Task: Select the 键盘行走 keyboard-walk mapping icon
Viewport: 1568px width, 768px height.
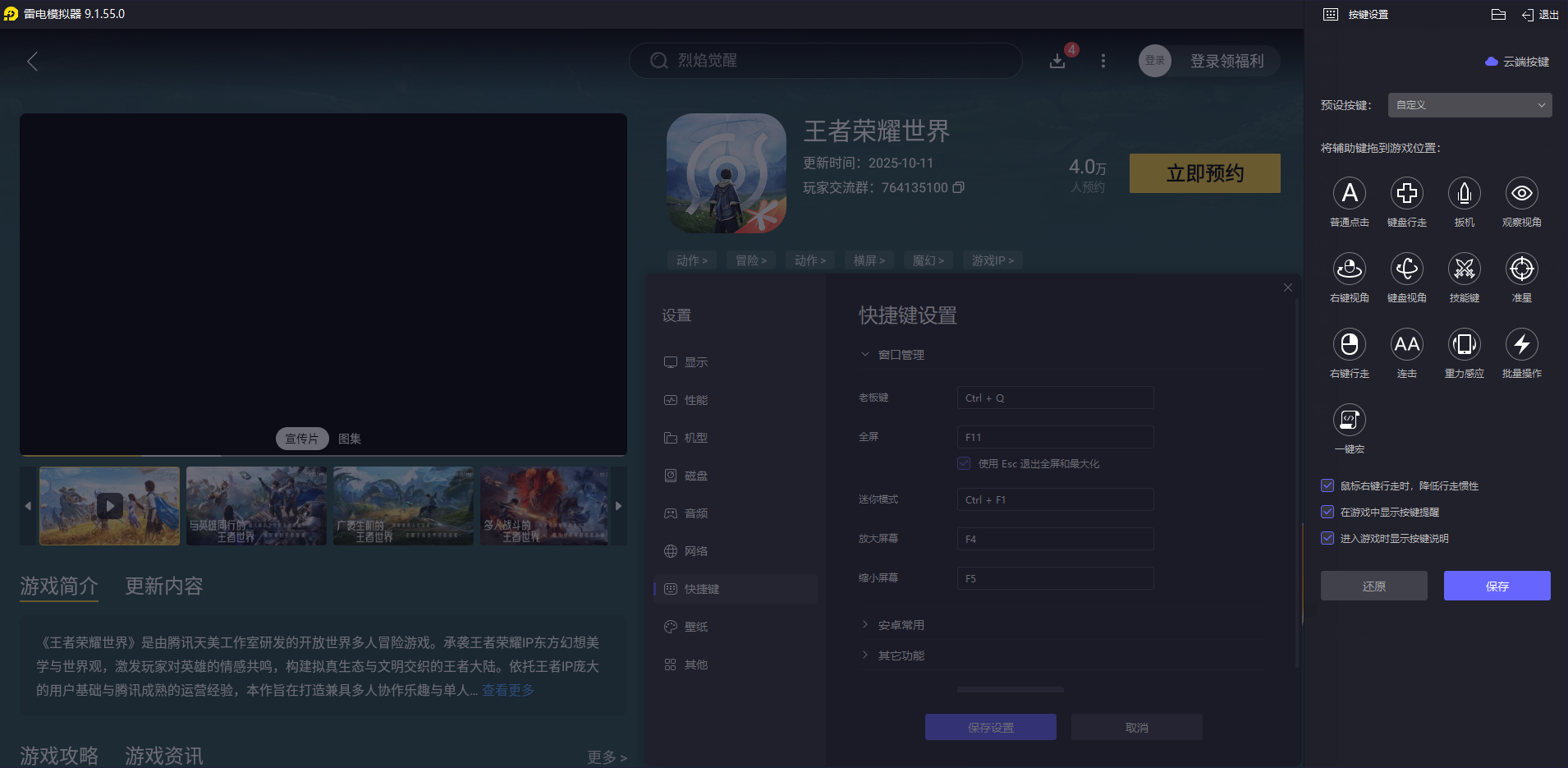Action: pos(1406,194)
